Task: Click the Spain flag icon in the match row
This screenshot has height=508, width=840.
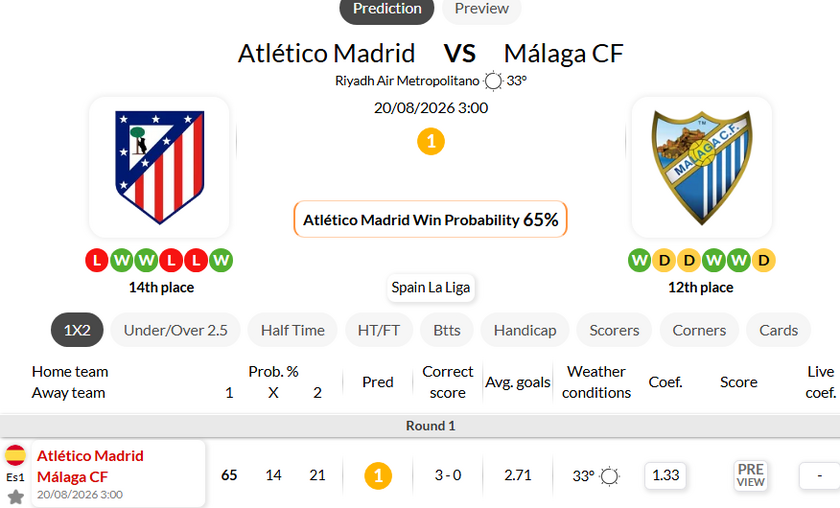Action: click(x=16, y=455)
